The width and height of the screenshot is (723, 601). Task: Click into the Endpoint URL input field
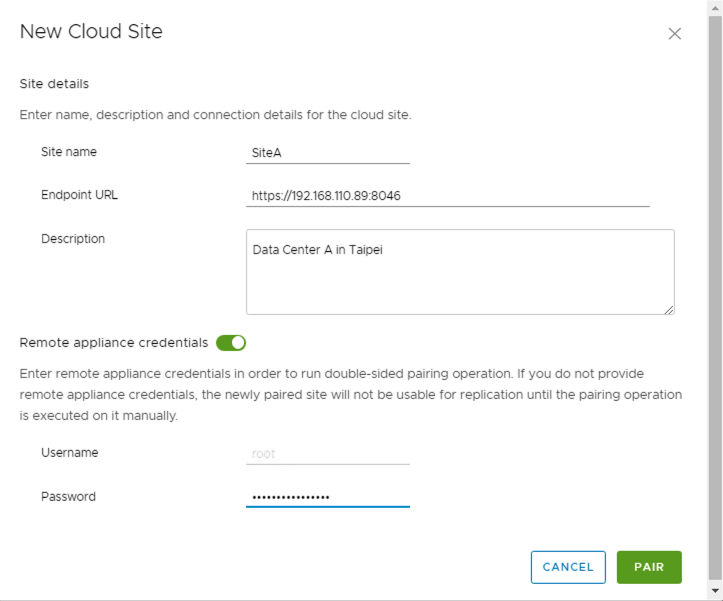pos(447,196)
